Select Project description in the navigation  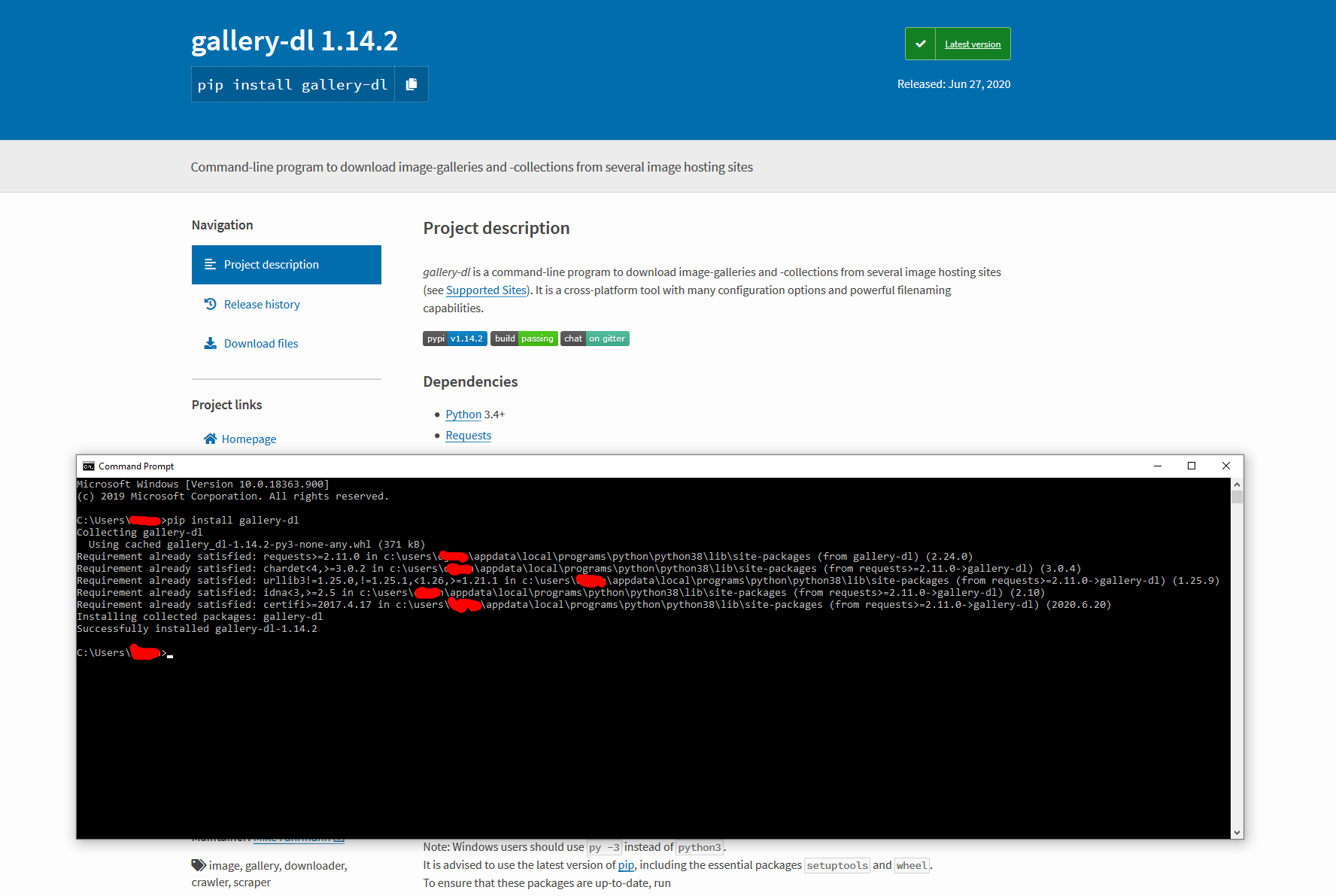click(x=271, y=264)
